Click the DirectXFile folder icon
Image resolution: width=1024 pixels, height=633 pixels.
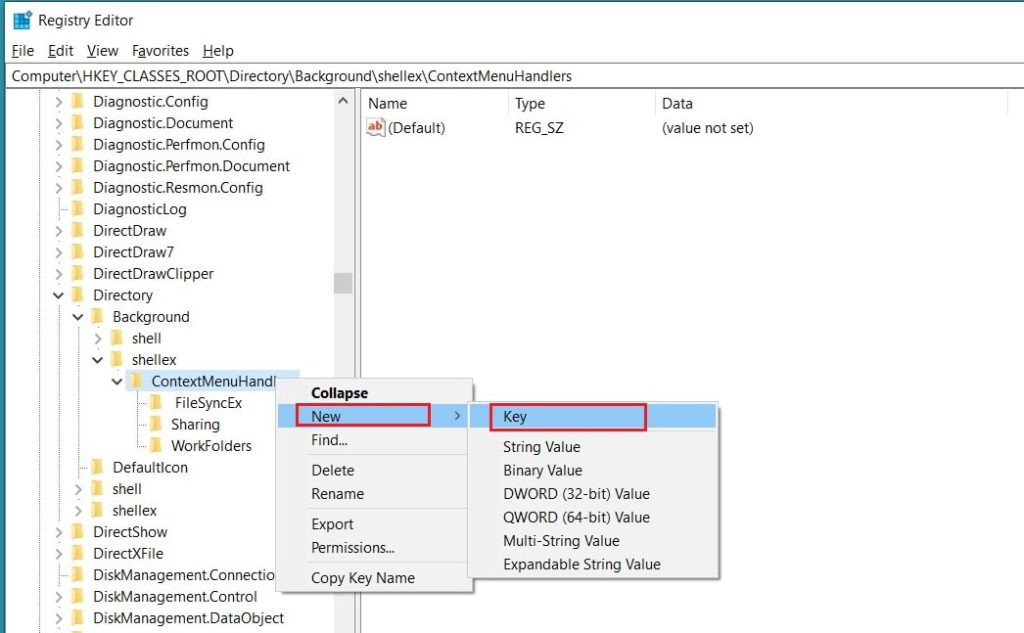pyautogui.click(x=77, y=554)
